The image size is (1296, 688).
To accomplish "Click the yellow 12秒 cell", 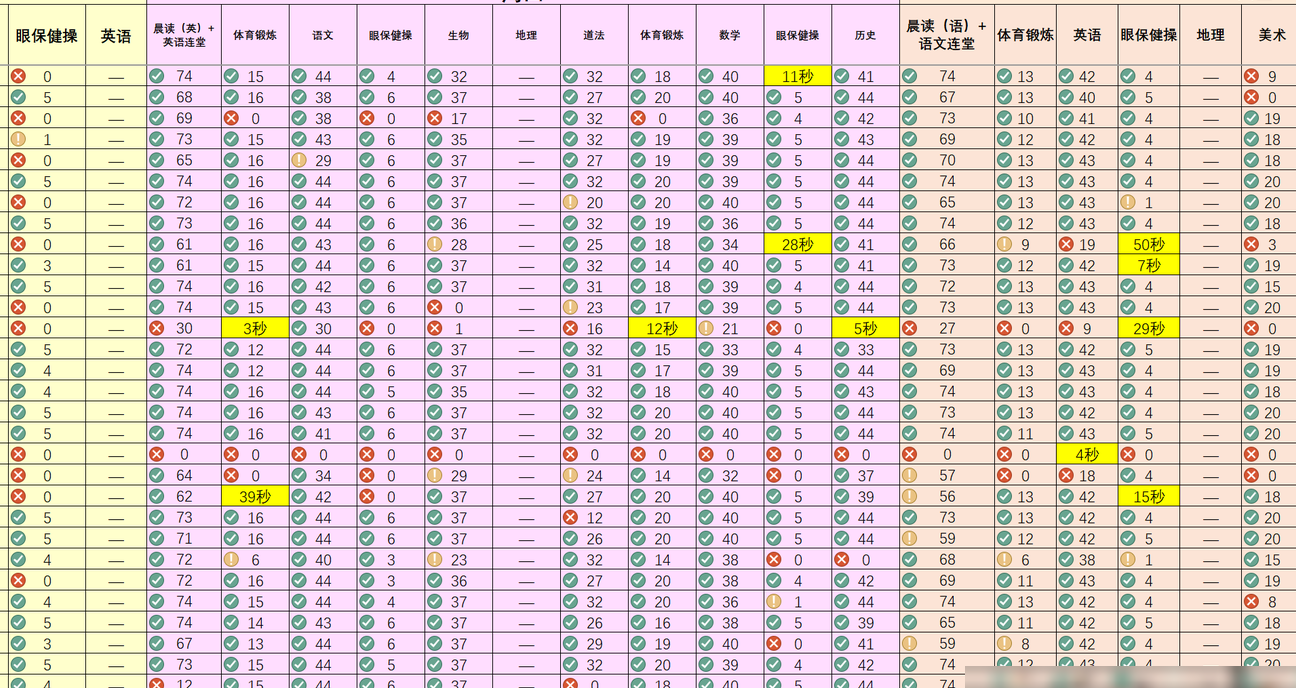I will pos(662,328).
